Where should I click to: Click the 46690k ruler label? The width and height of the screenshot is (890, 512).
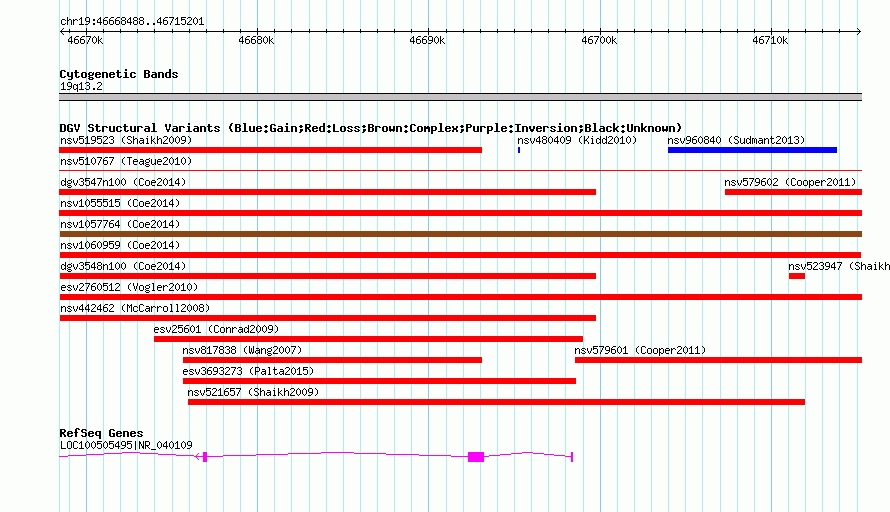(427, 40)
